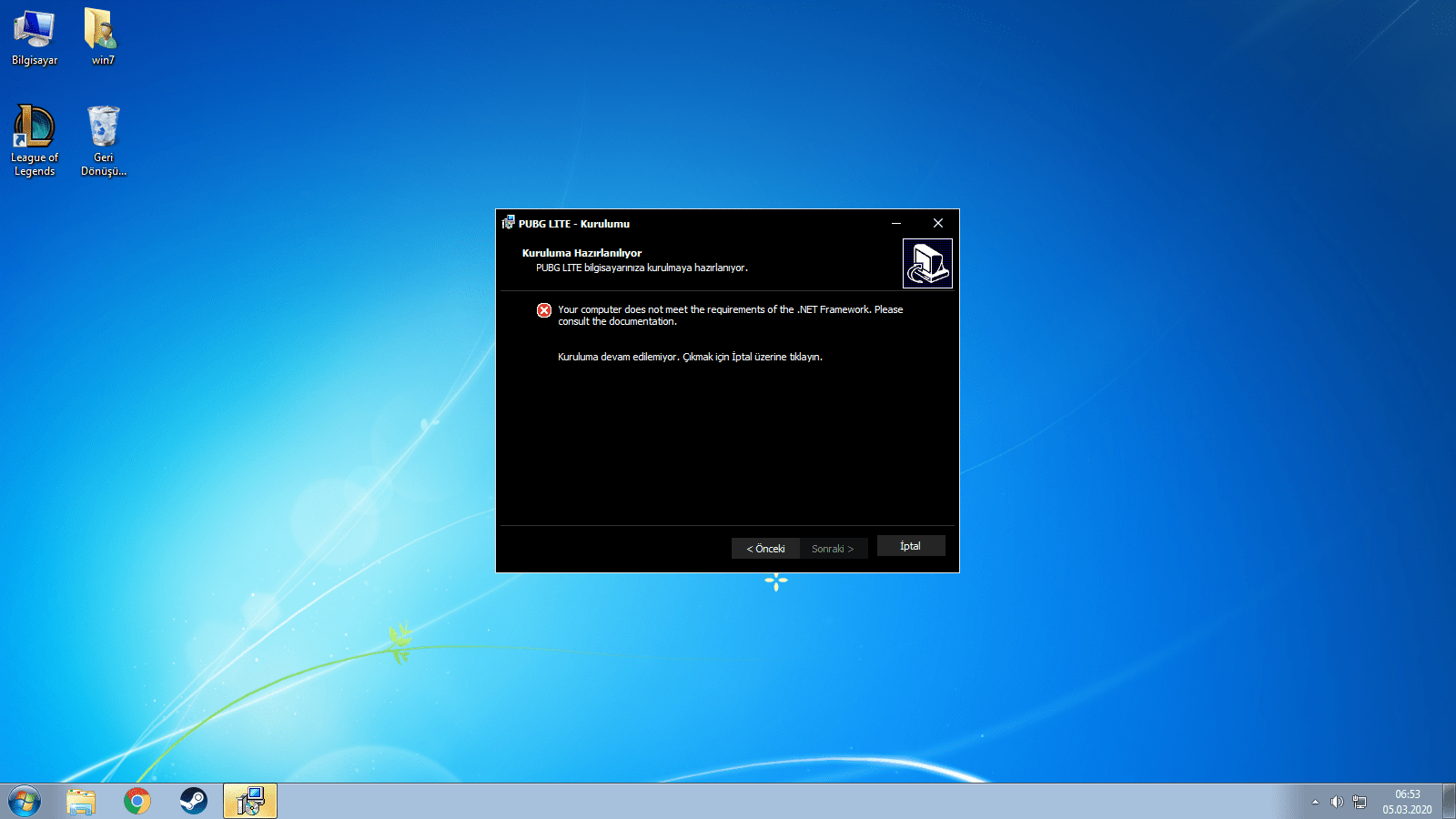Select the PUBG LITE installer taskbar button
This screenshot has height=819, width=1456.
click(x=250, y=802)
